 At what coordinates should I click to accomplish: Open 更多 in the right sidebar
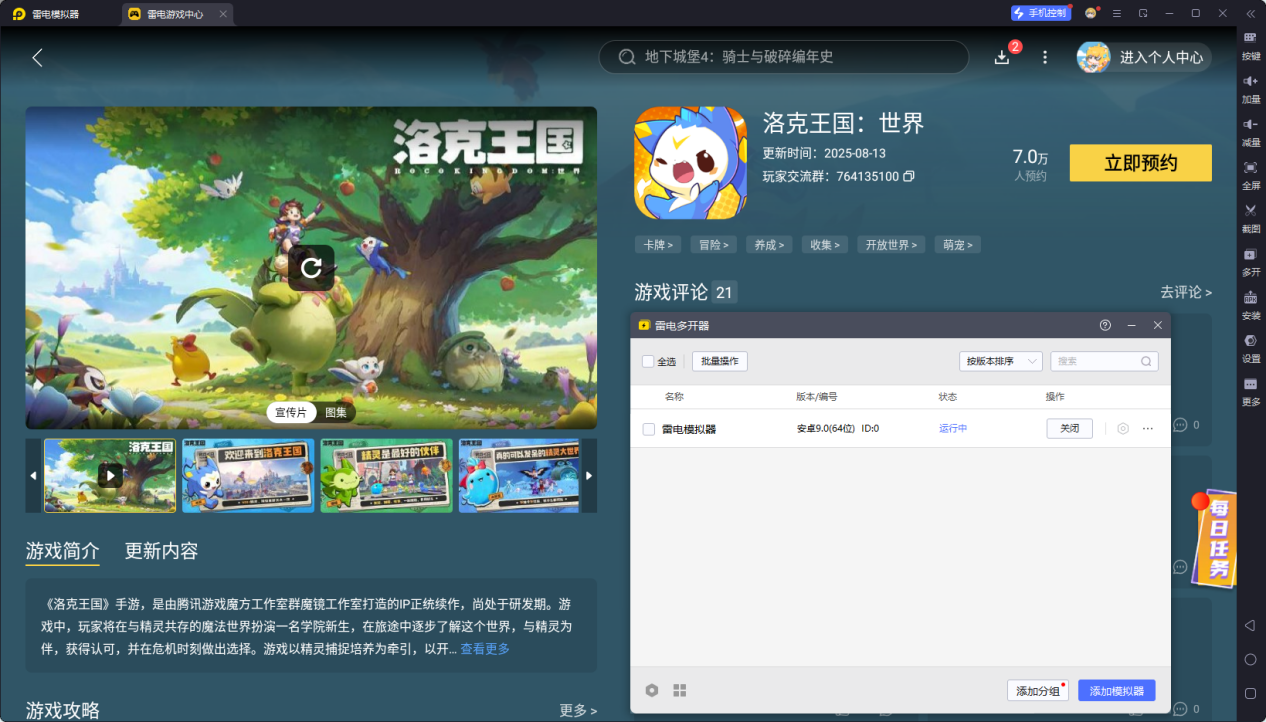pyautogui.click(x=1250, y=391)
